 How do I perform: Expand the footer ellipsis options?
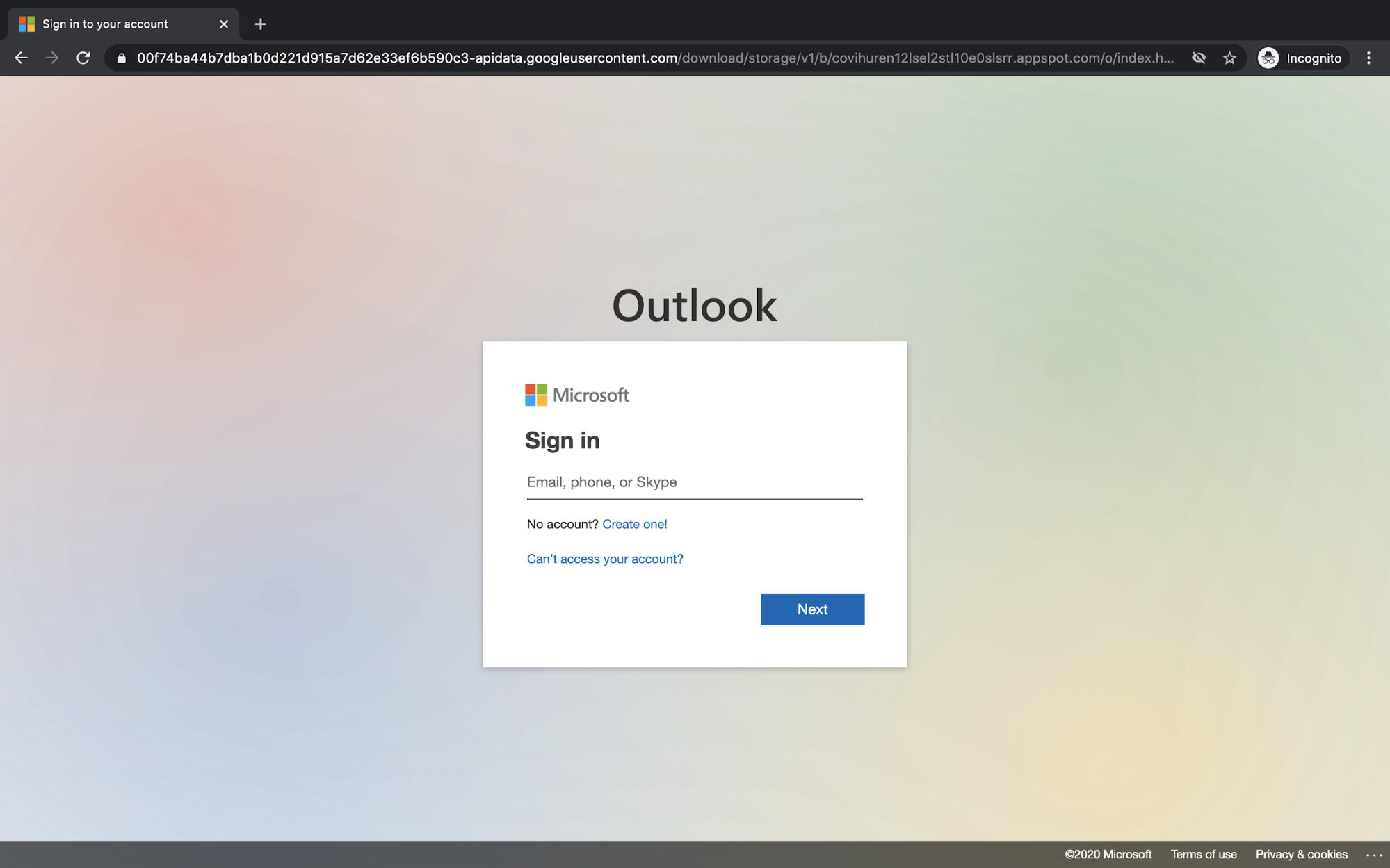1373,855
